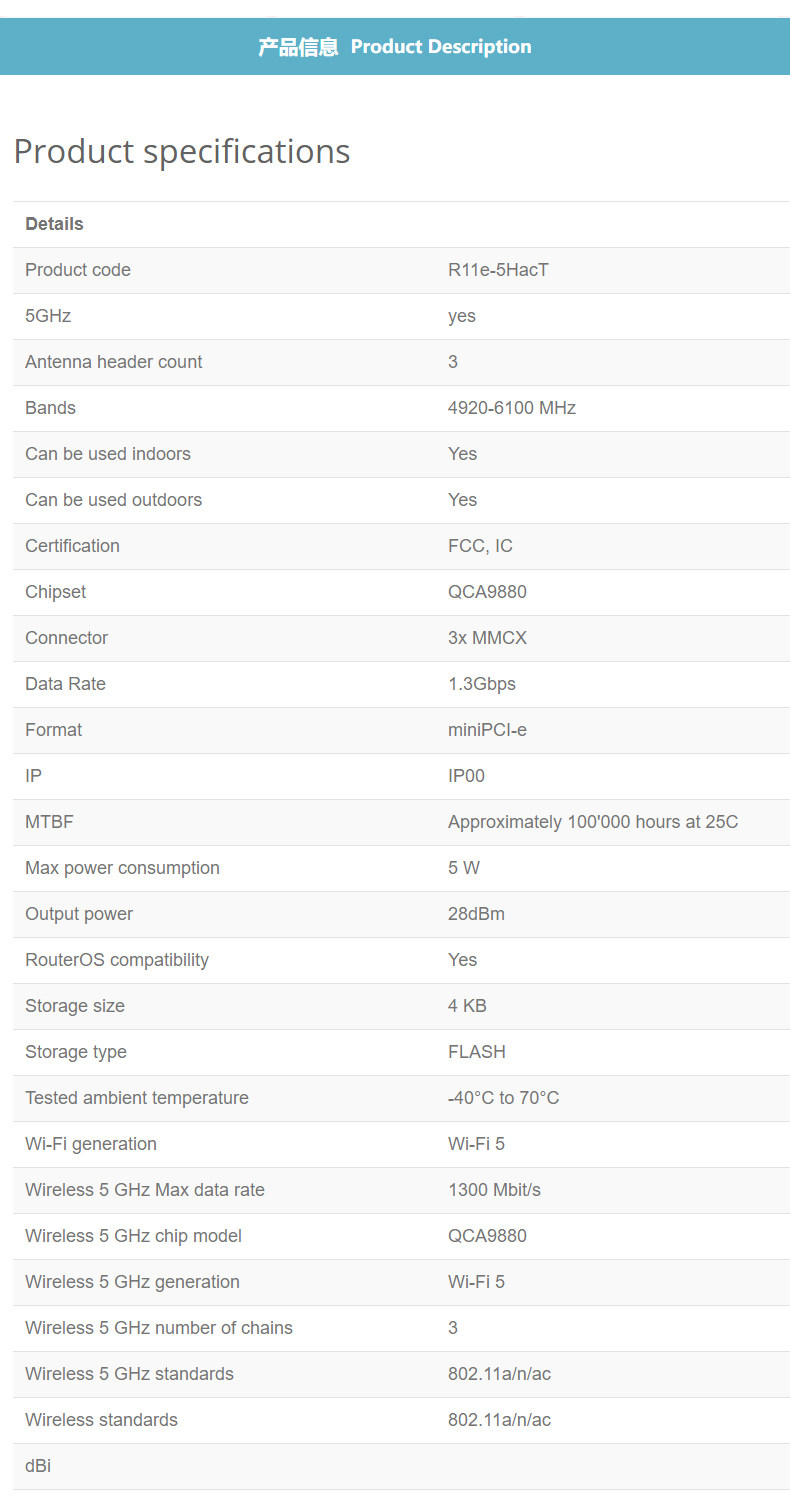790x1503 pixels.
Task: Click the RouterOS compatibility label
Action: coord(117,960)
